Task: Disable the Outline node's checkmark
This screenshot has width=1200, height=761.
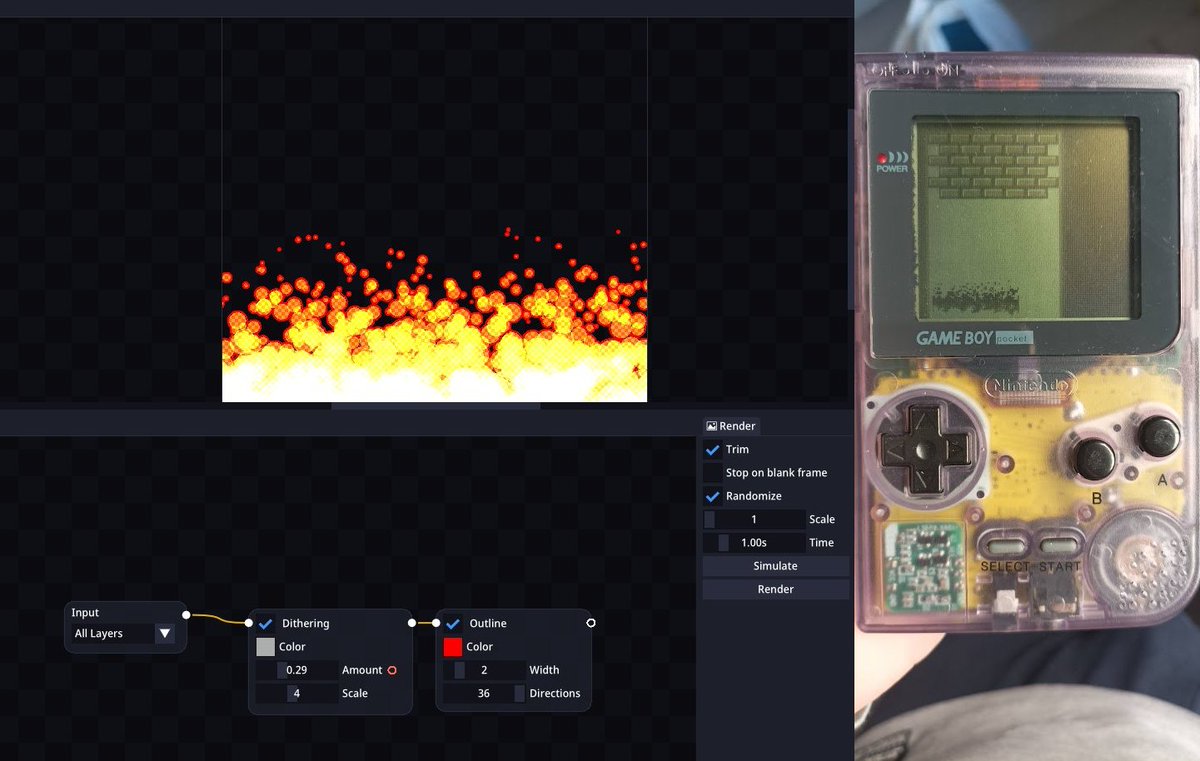Action: tap(455, 622)
